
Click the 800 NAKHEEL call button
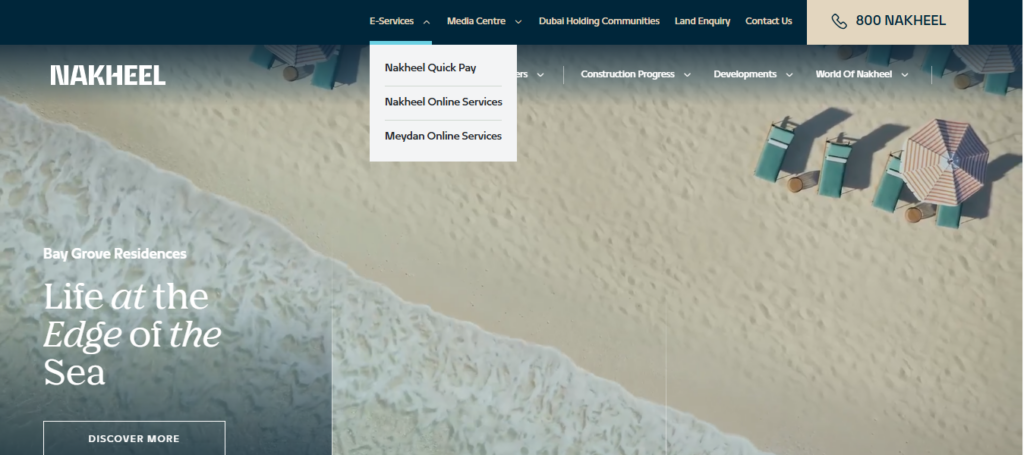point(888,22)
